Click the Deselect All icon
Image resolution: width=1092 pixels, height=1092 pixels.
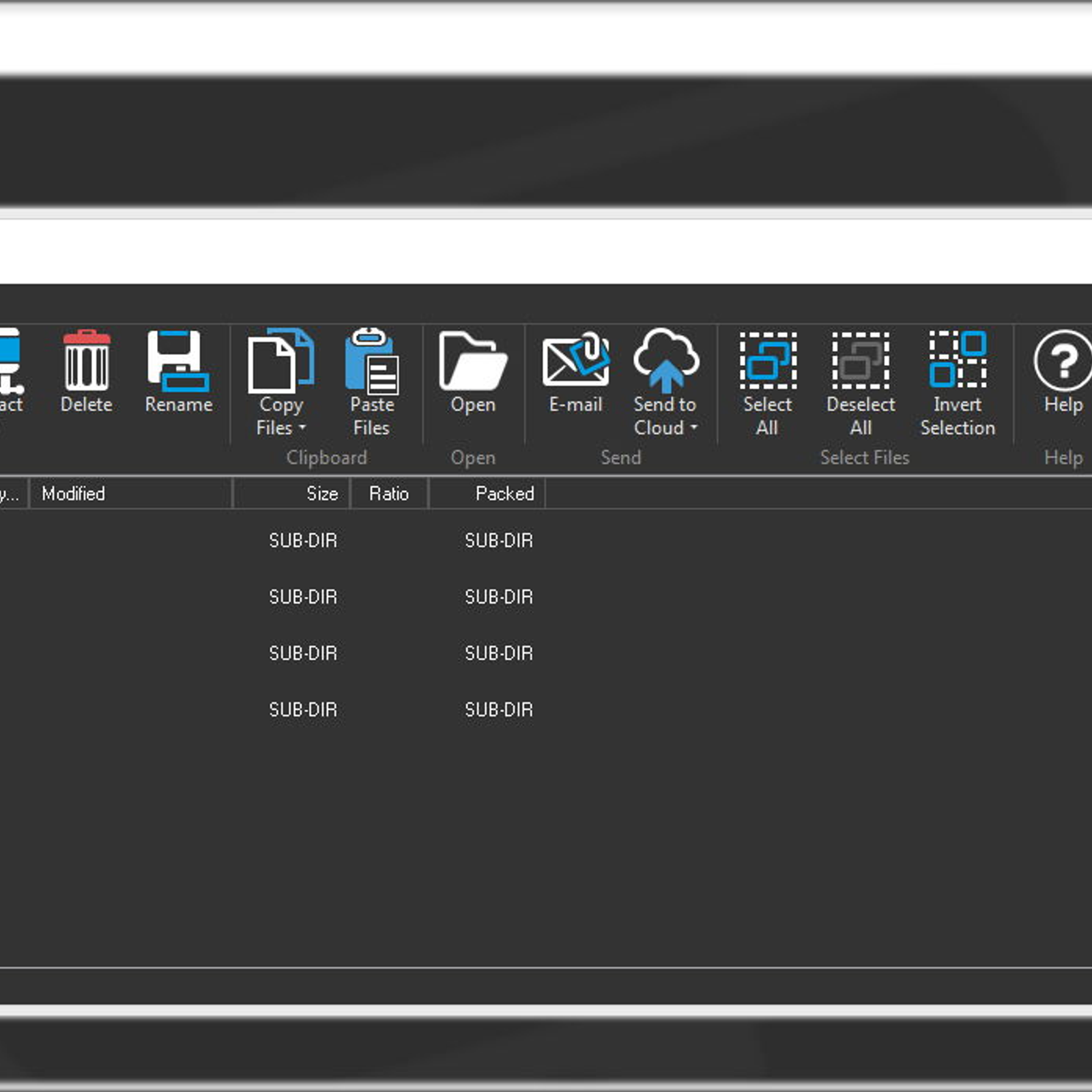click(x=861, y=360)
